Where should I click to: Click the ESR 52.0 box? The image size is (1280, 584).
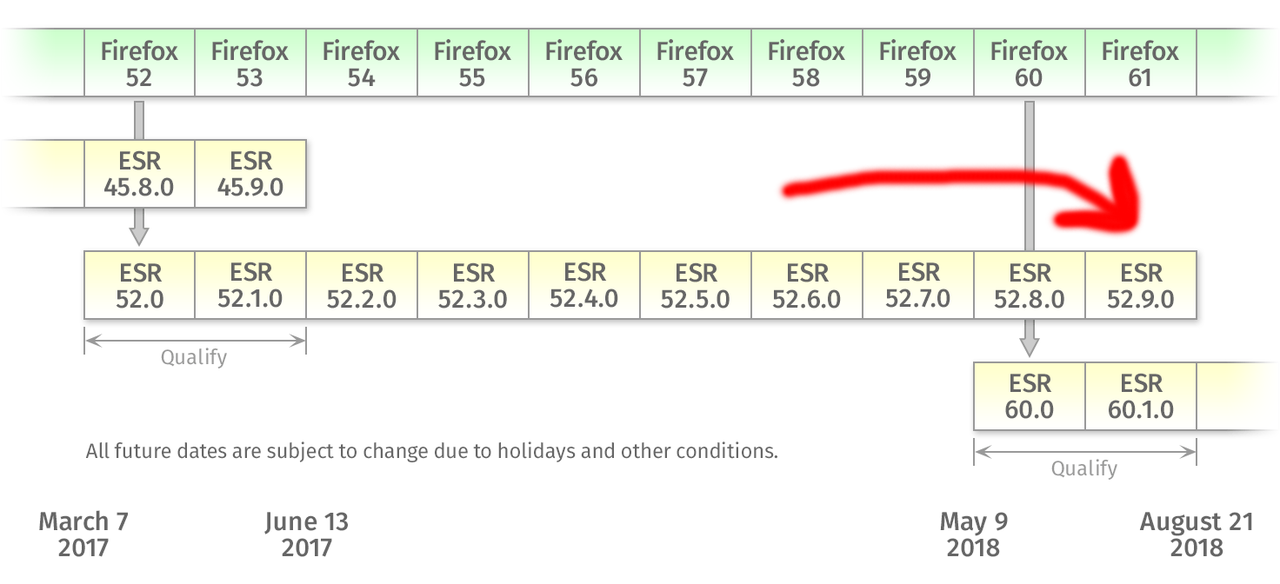click(139, 285)
